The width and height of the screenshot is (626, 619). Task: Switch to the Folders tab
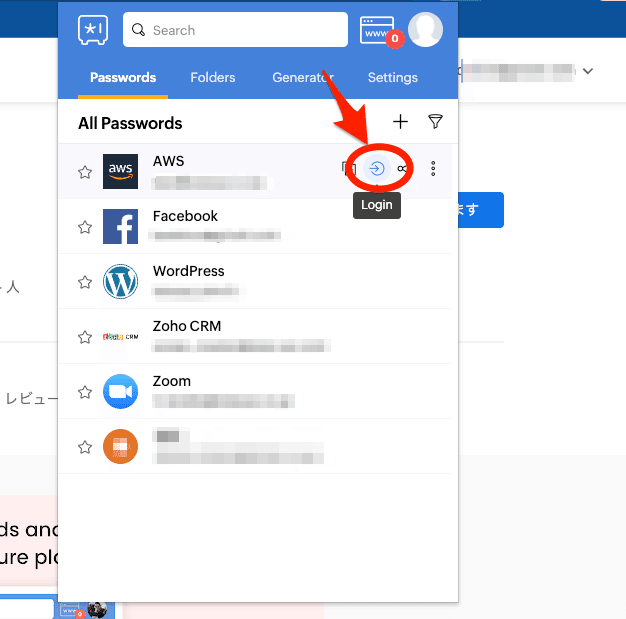(x=213, y=77)
